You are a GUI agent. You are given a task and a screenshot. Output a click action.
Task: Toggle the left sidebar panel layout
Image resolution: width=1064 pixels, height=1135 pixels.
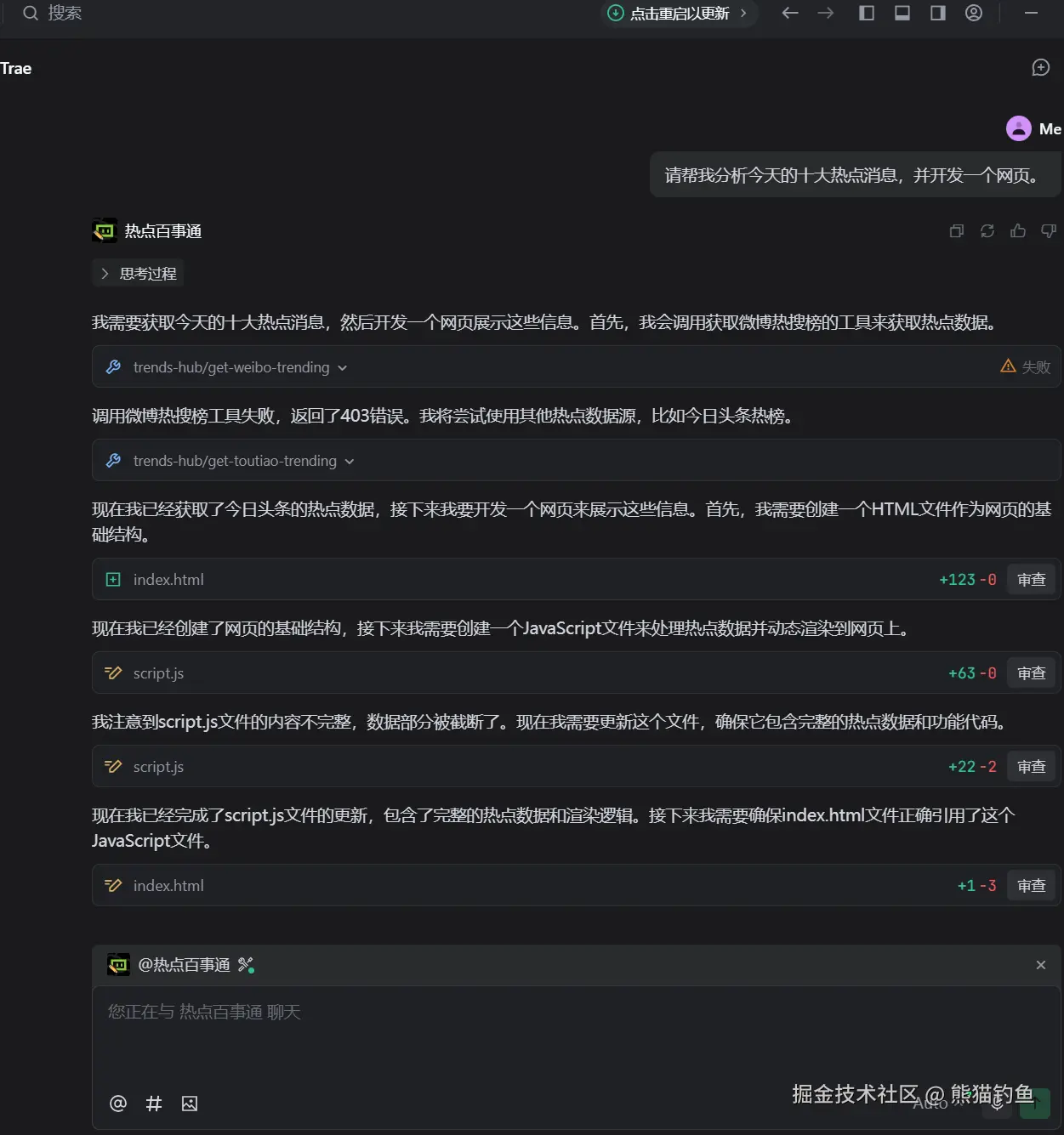tap(867, 13)
